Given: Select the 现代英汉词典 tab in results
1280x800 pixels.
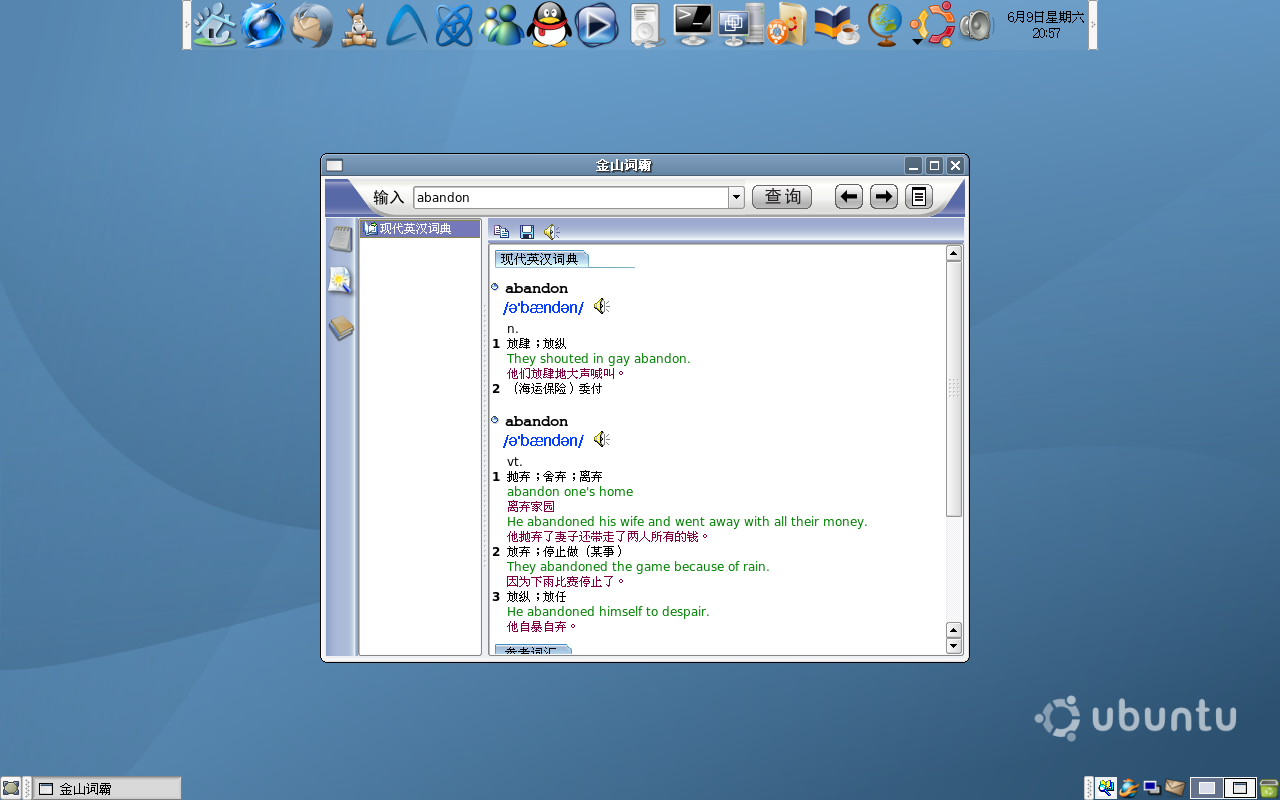Looking at the screenshot, I should (540, 259).
